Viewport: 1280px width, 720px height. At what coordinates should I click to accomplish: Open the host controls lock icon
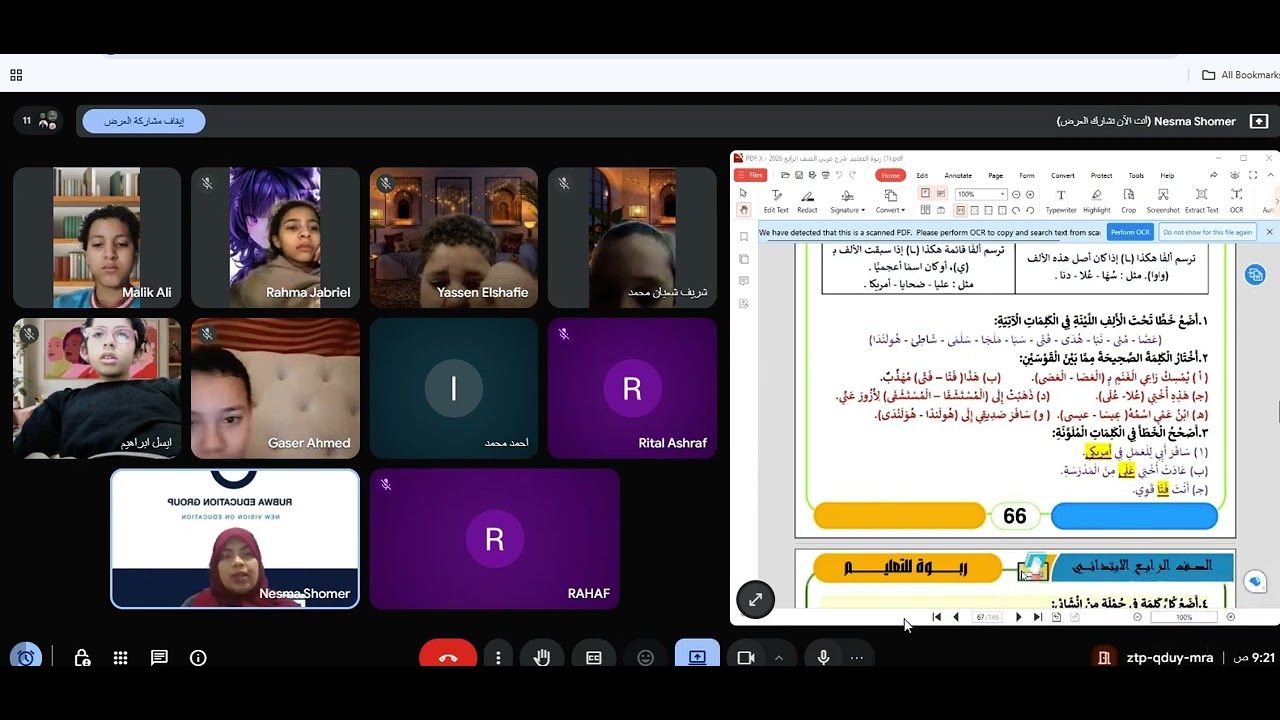pyautogui.click(x=82, y=657)
